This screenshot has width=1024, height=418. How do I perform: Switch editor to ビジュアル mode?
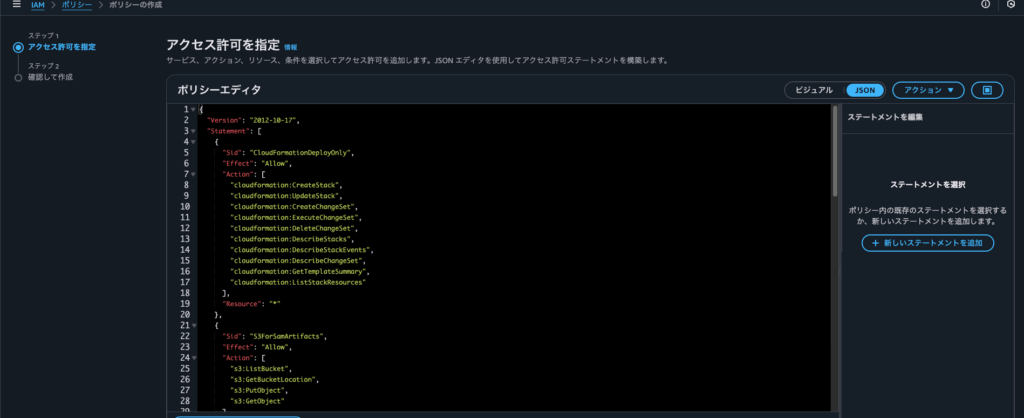pos(814,90)
